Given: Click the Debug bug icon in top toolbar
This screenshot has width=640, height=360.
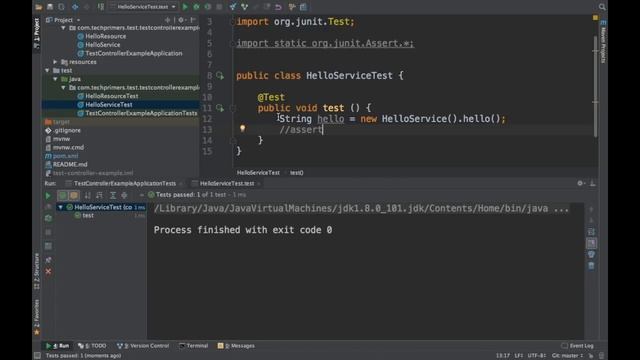Looking at the screenshot, I should [196, 7].
